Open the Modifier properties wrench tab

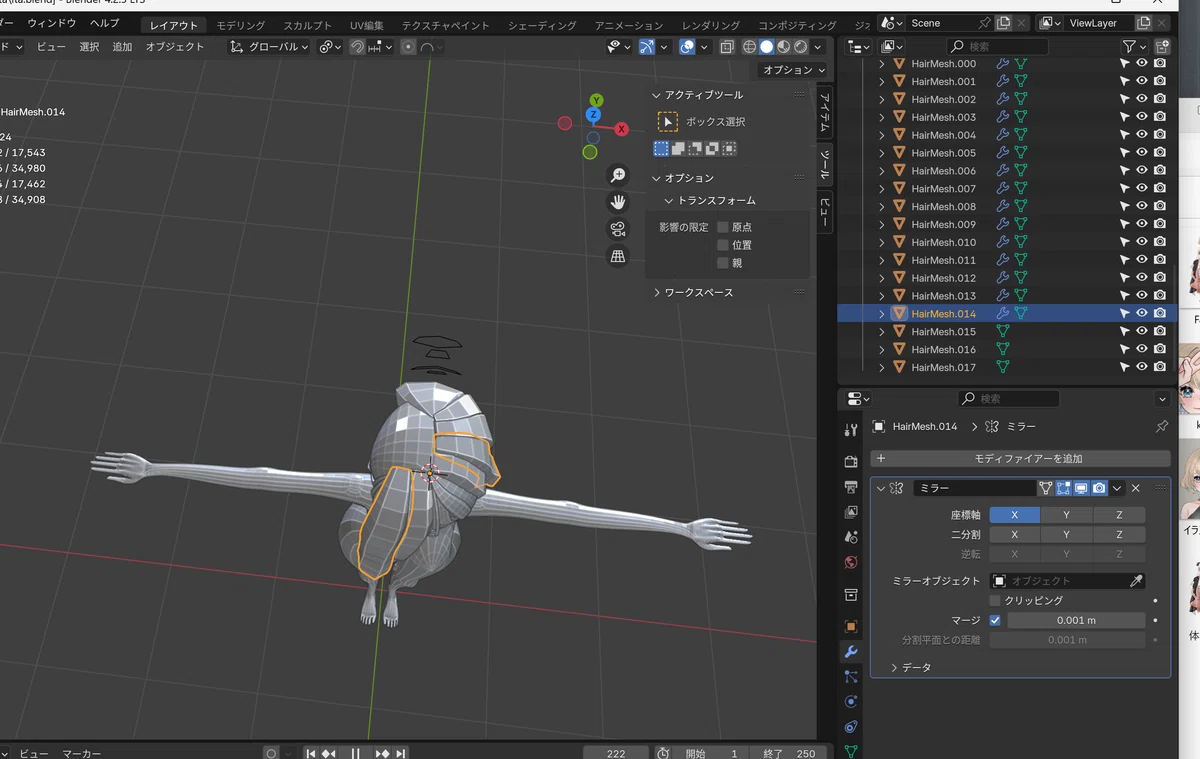[851, 652]
